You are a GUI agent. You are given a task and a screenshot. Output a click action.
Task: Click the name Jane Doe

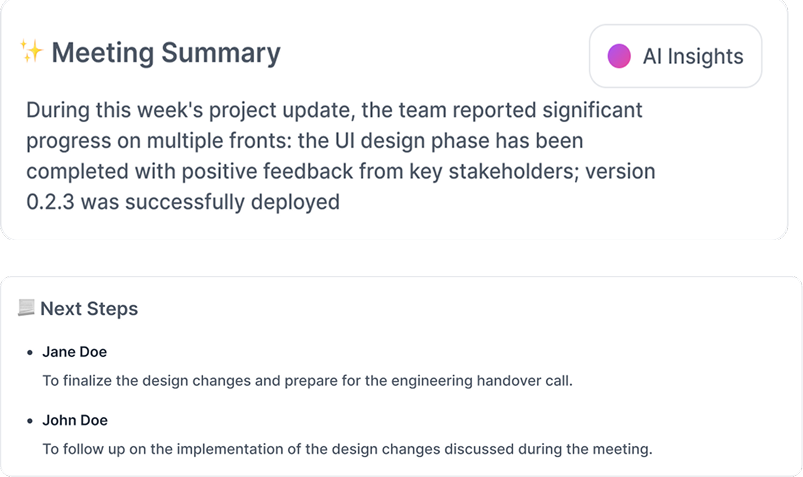tap(74, 352)
